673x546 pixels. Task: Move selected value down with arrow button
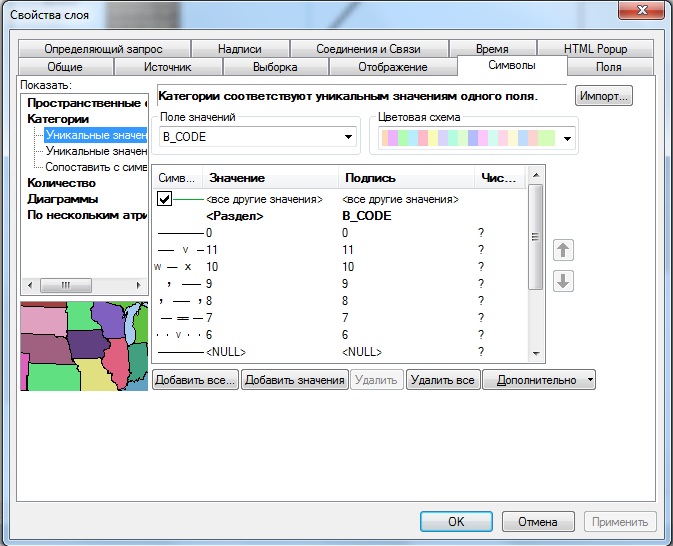563,282
